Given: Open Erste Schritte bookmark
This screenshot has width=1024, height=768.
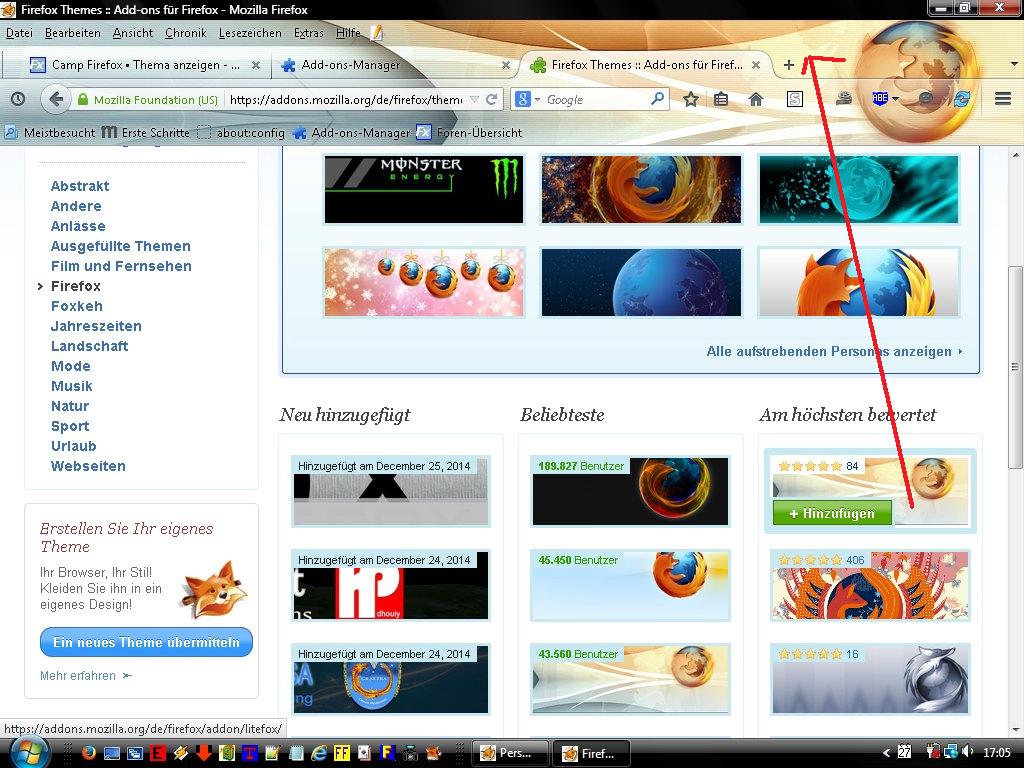Looking at the screenshot, I should (x=146, y=133).
